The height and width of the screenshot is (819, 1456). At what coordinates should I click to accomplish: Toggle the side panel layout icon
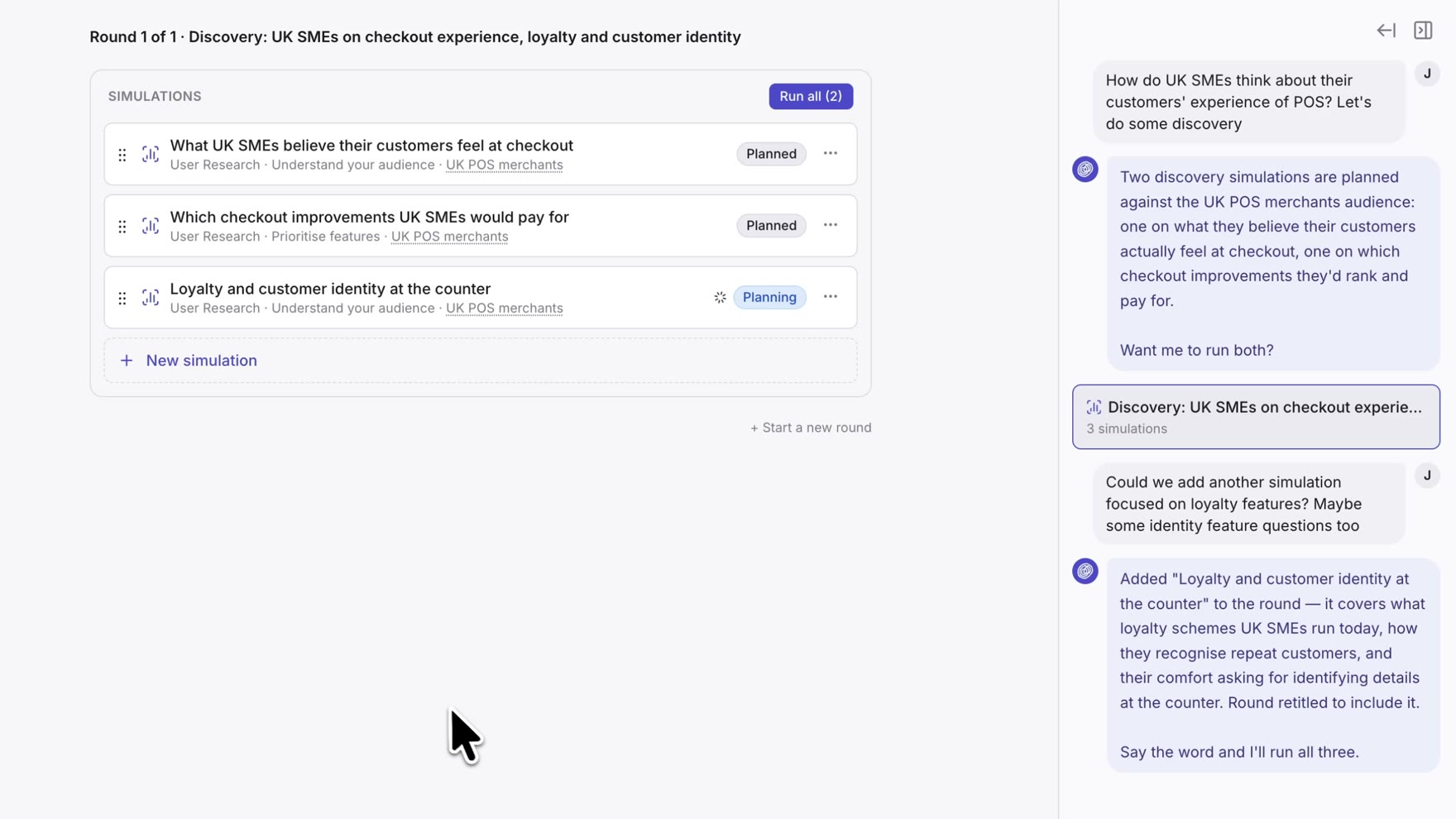coord(1423,31)
